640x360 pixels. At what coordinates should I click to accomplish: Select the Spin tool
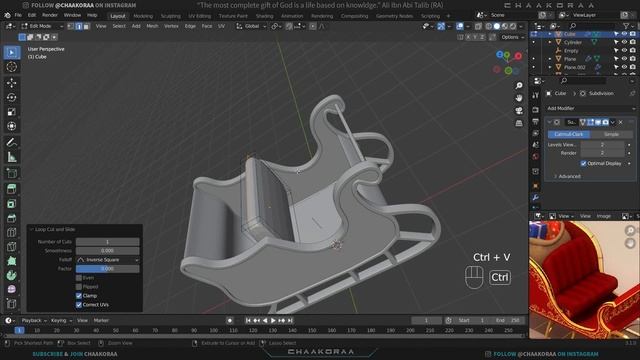11,275
